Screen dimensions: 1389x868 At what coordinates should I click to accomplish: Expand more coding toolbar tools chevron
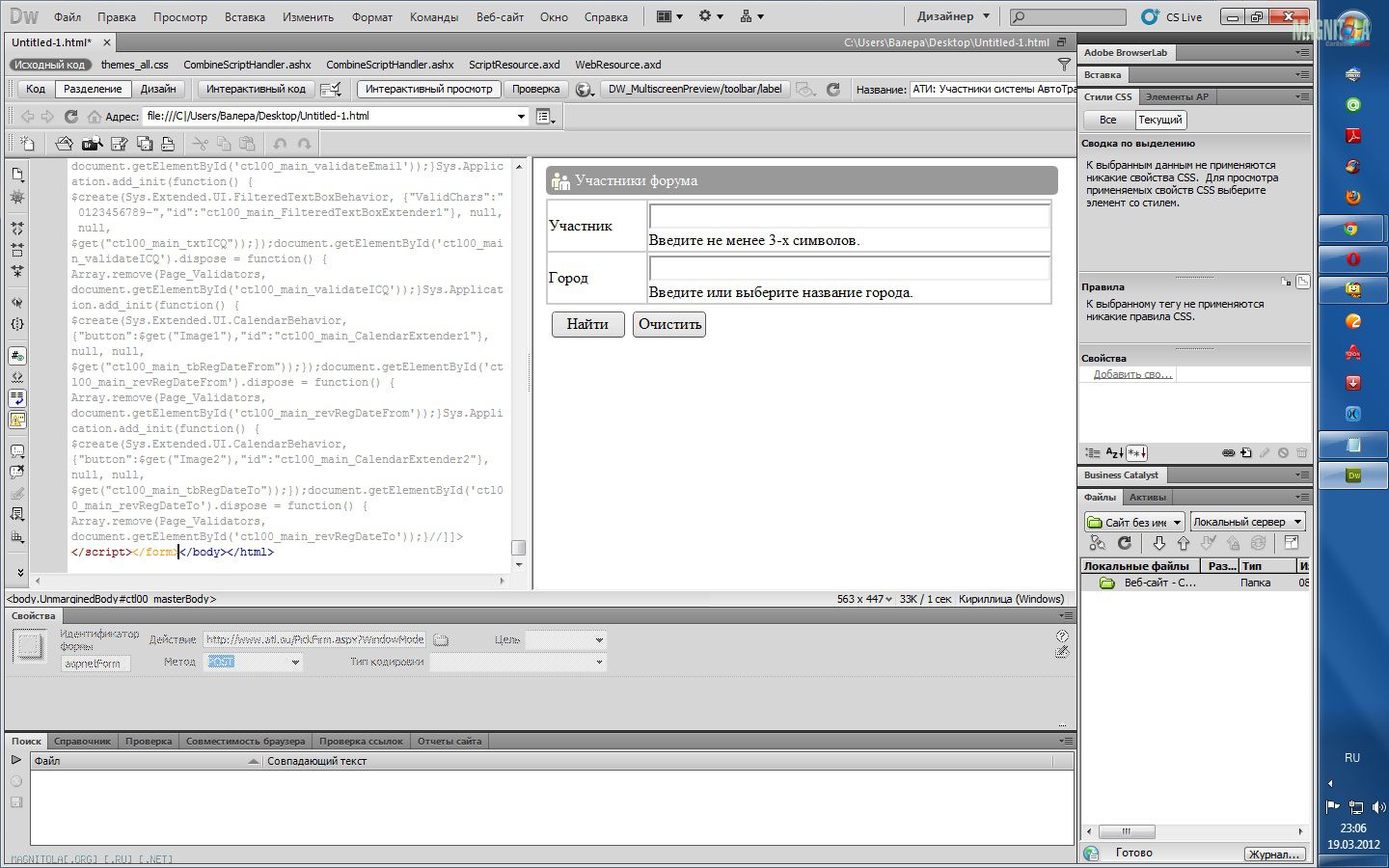[x=19, y=572]
